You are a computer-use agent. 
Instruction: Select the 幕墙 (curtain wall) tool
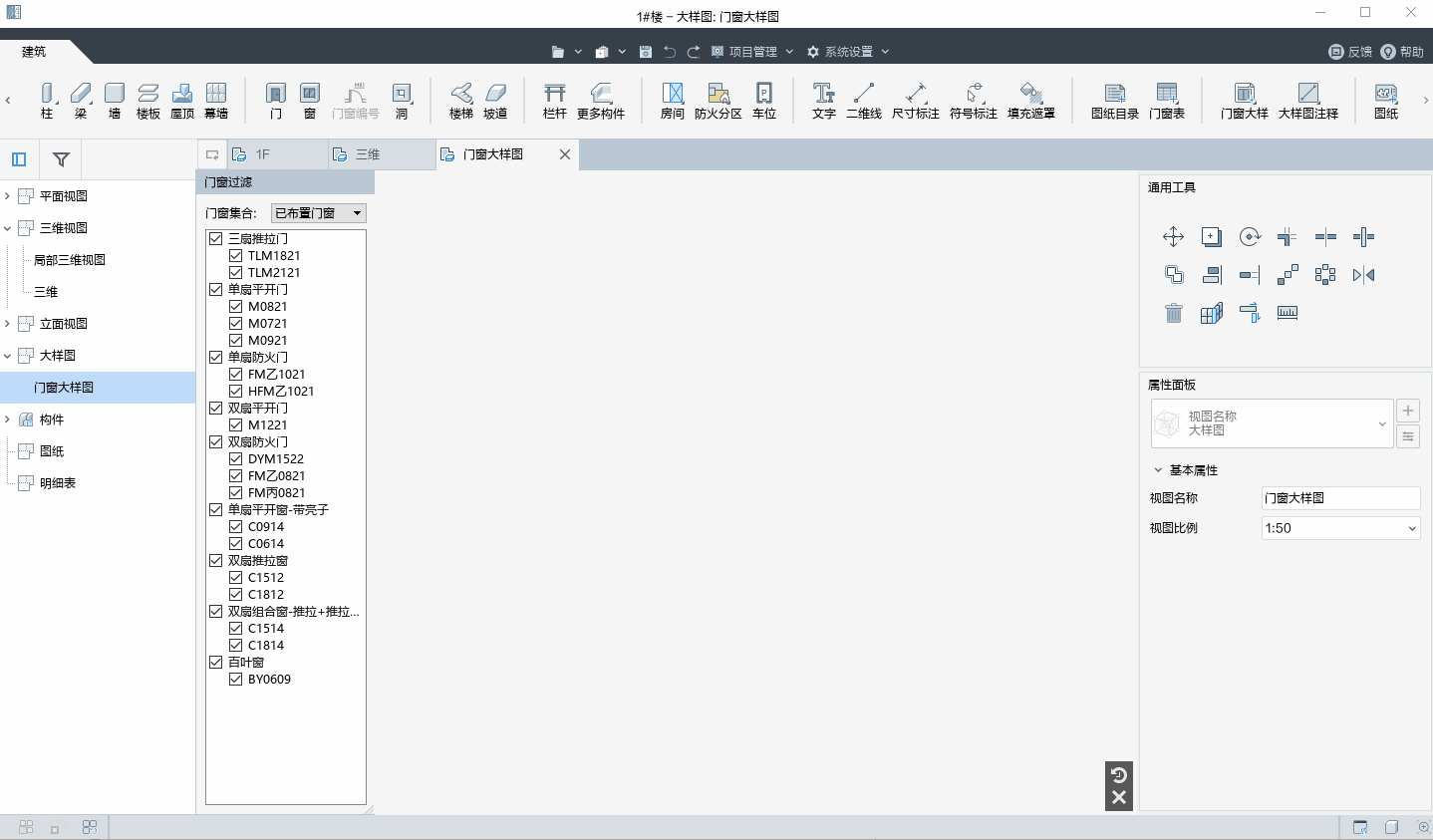coord(216,101)
